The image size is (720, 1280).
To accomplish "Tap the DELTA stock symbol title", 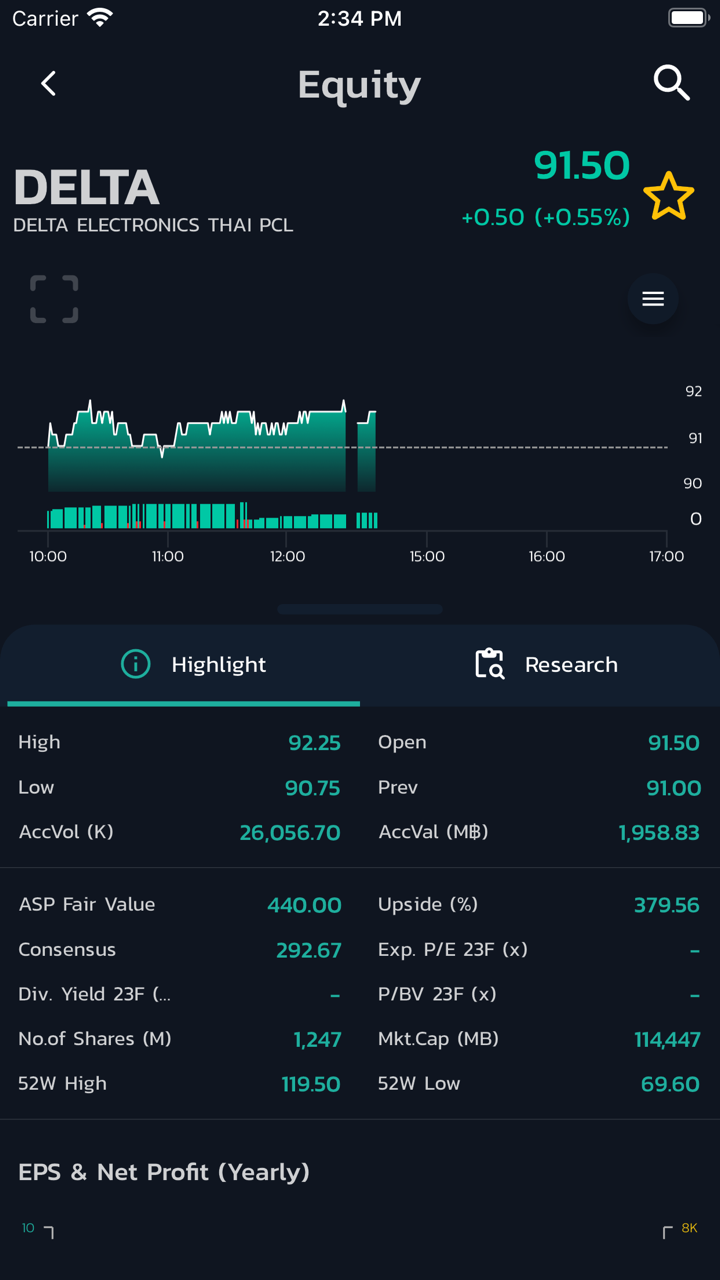I will [x=86, y=188].
